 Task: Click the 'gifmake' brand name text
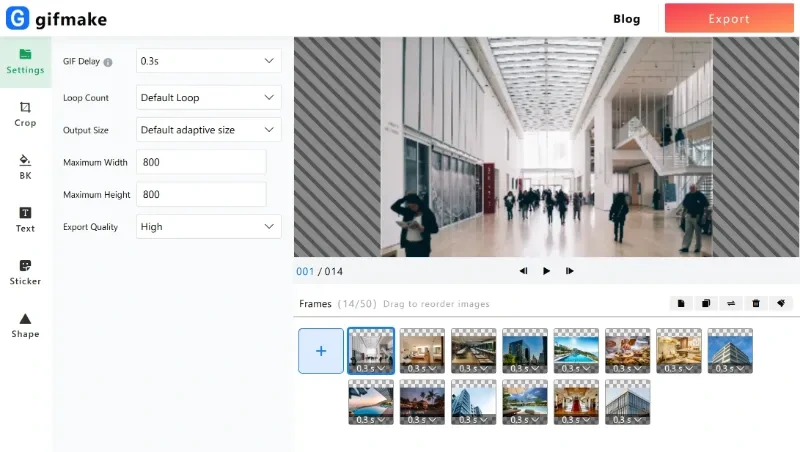[71, 19]
